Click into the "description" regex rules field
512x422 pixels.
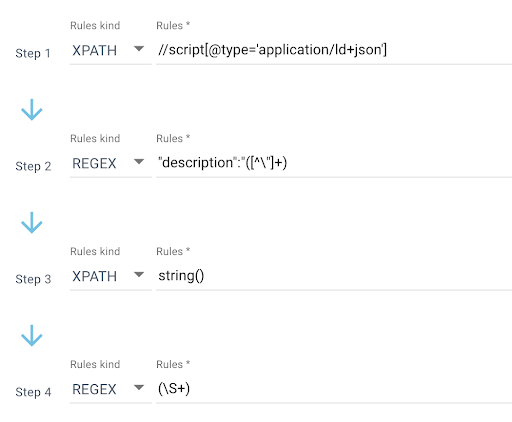(334, 163)
